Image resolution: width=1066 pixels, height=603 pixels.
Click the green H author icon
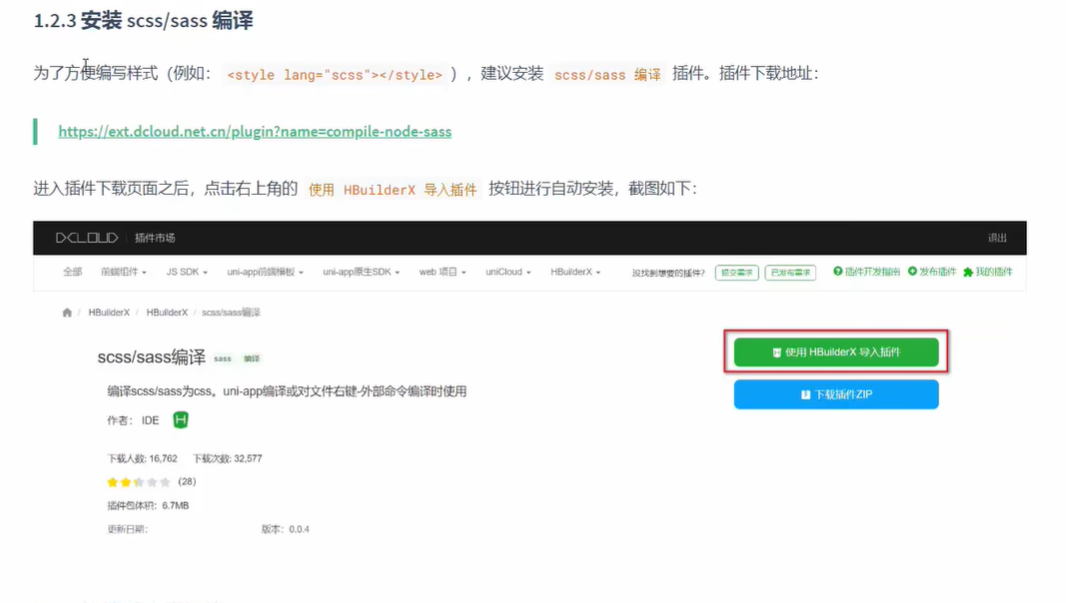coord(180,419)
